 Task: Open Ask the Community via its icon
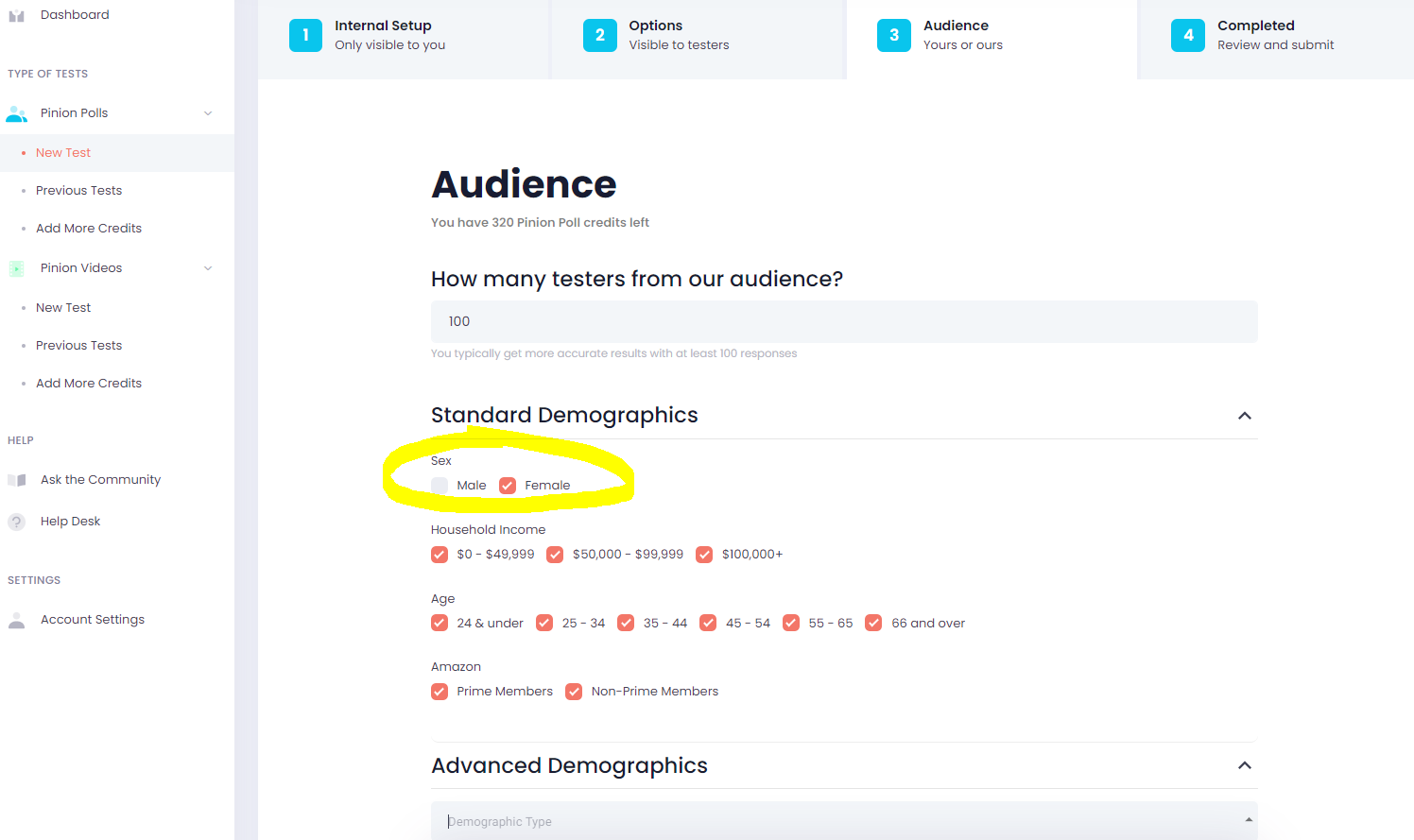(x=16, y=479)
